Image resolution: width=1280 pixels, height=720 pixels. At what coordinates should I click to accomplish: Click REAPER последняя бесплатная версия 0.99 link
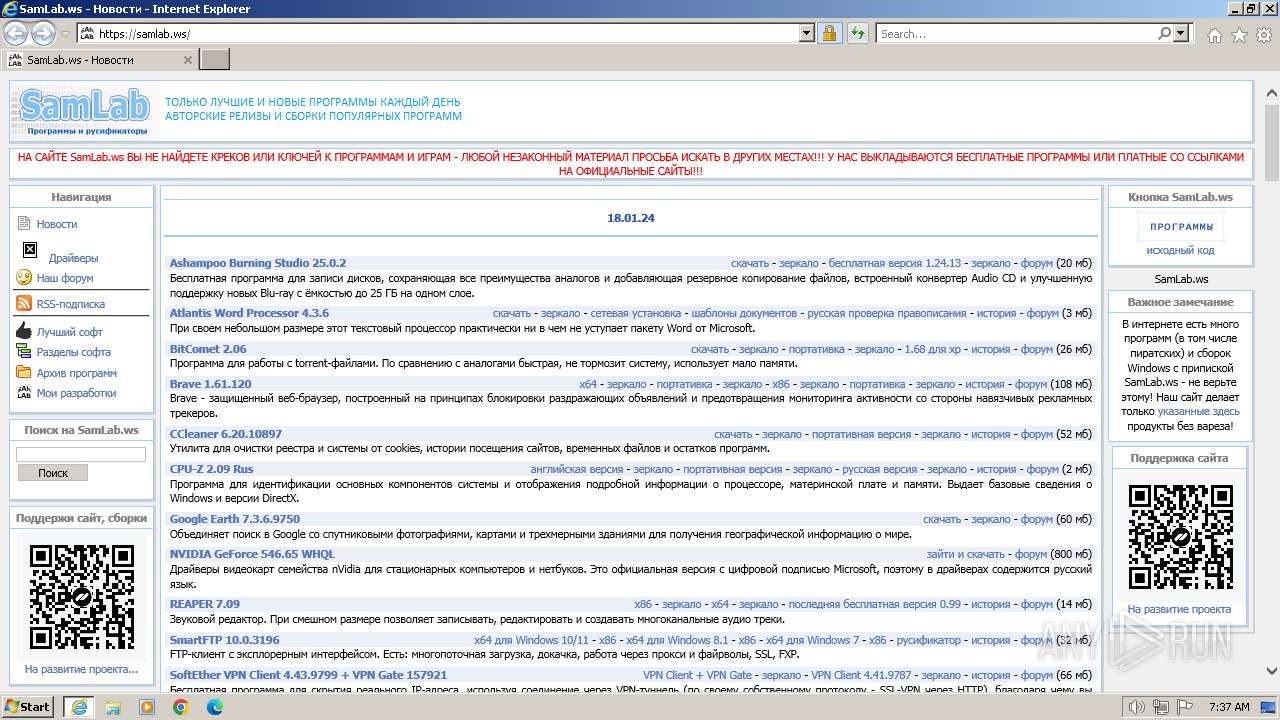click(x=874, y=604)
